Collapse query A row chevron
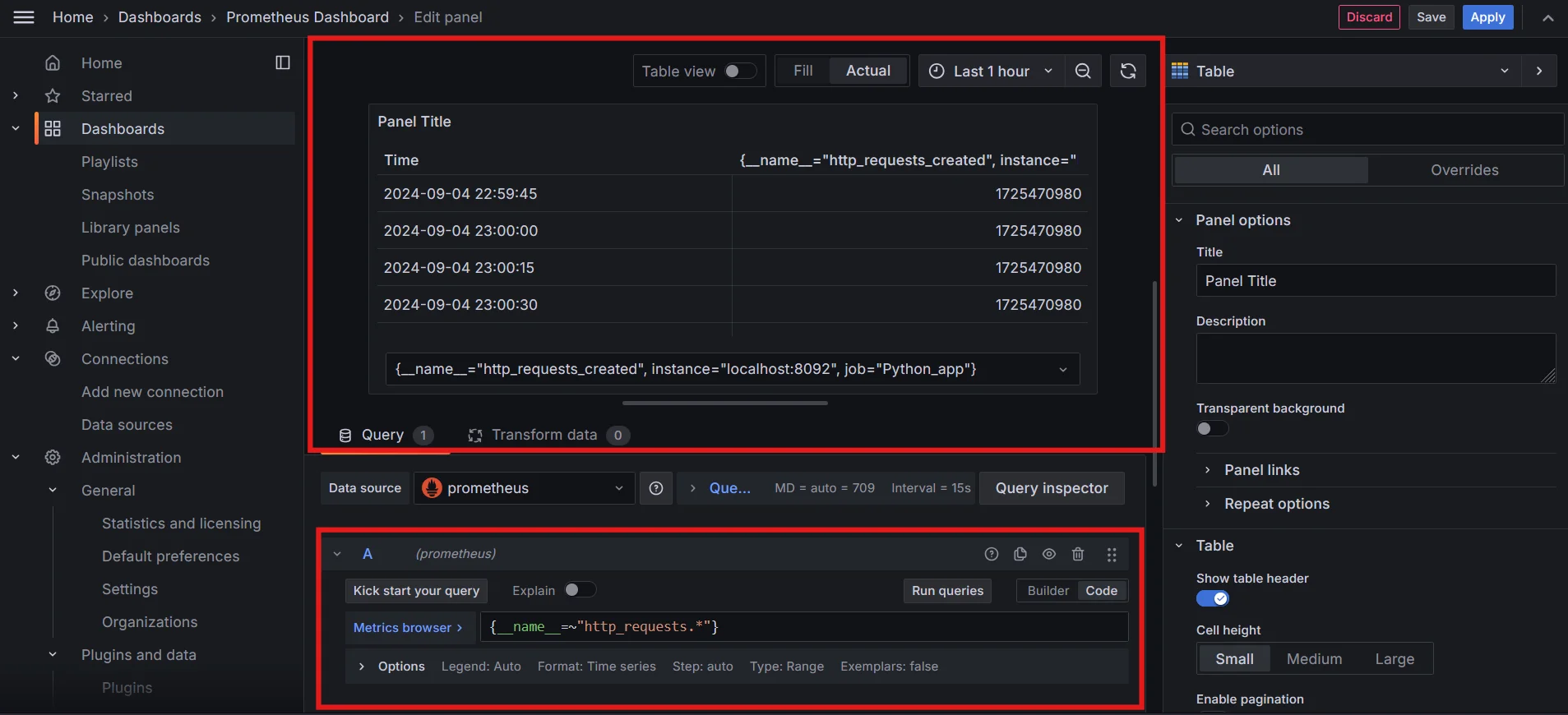1568x715 pixels. (337, 554)
